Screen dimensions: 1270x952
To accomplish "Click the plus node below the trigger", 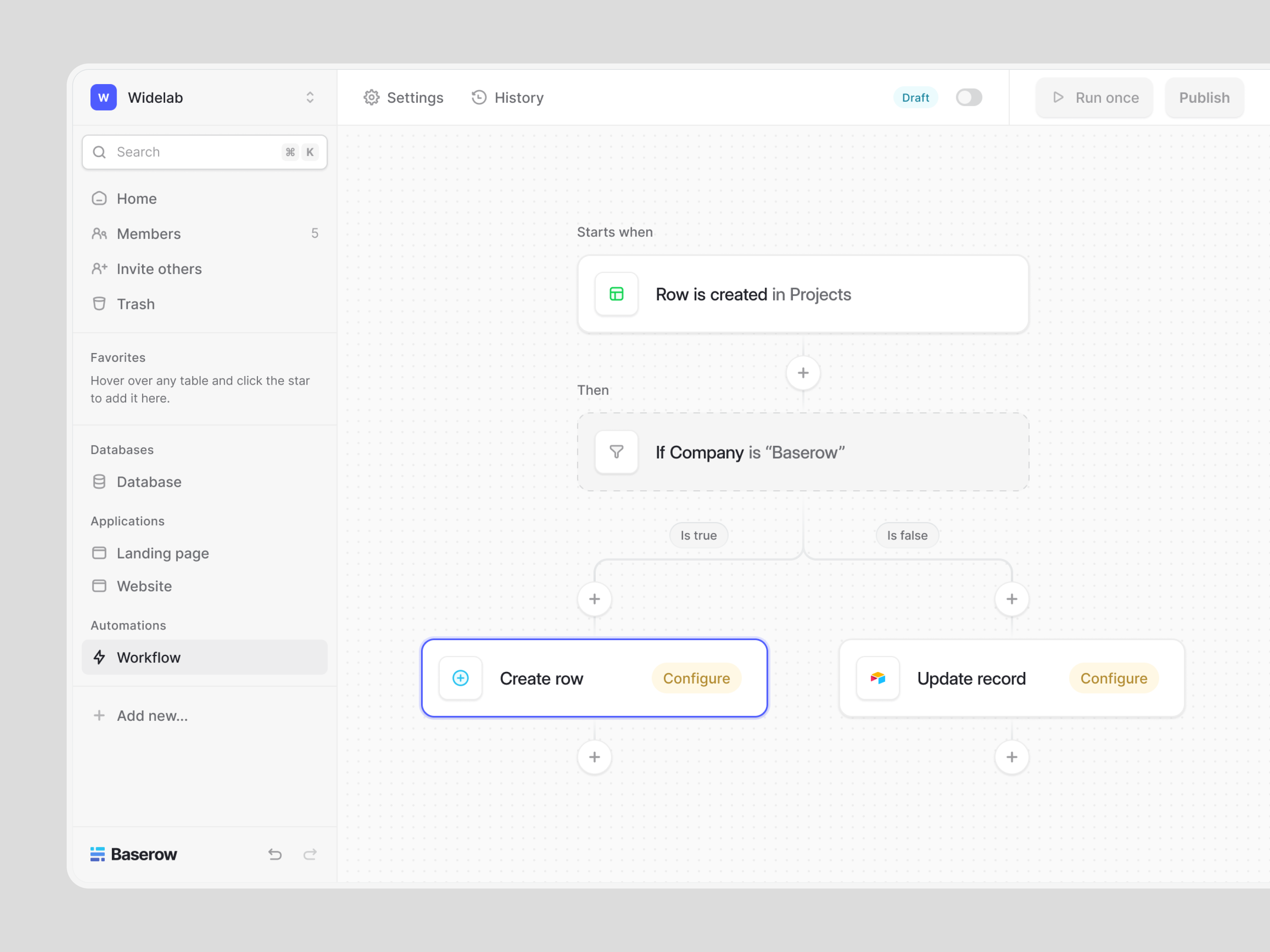I will 802,372.
